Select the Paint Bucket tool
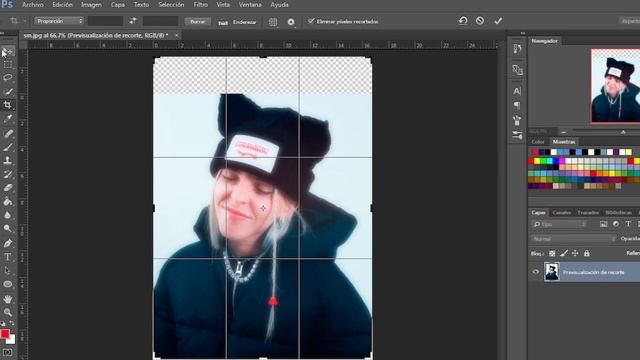This screenshot has width=640, height=360. click(8, 202)
